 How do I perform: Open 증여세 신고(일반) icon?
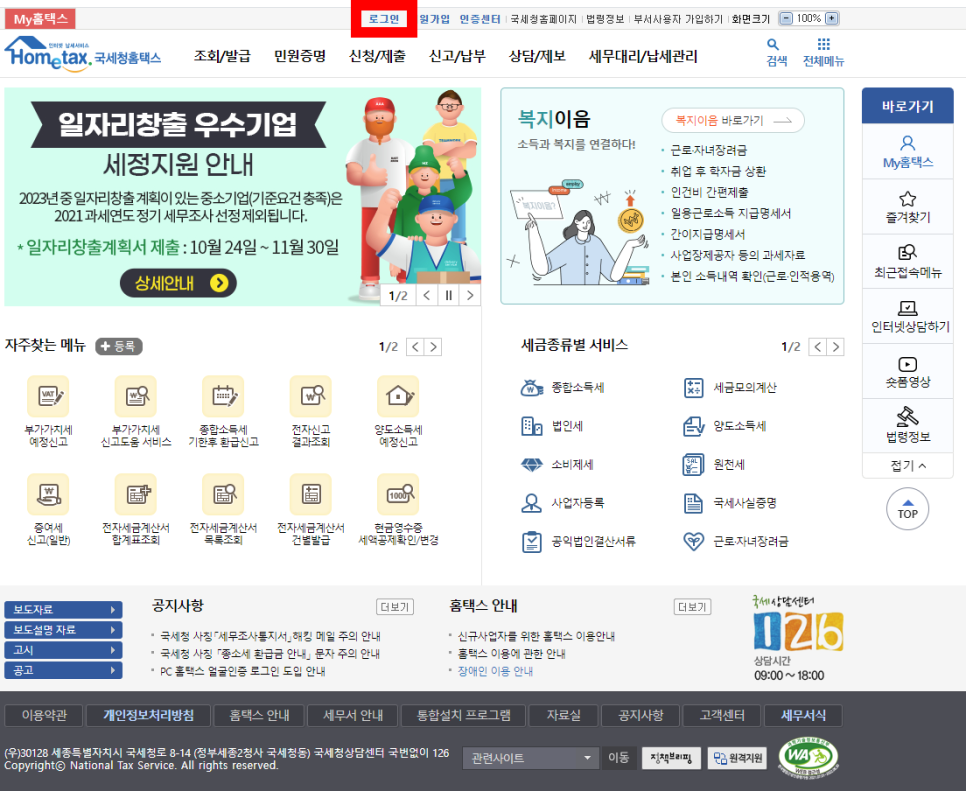[x=48, y=494]
